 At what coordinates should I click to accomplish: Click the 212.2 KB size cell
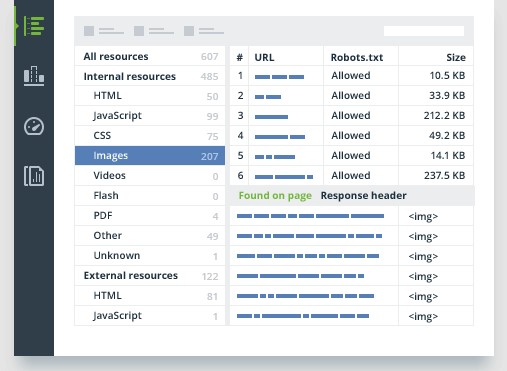pyautogui.click(x=444, y=116)
